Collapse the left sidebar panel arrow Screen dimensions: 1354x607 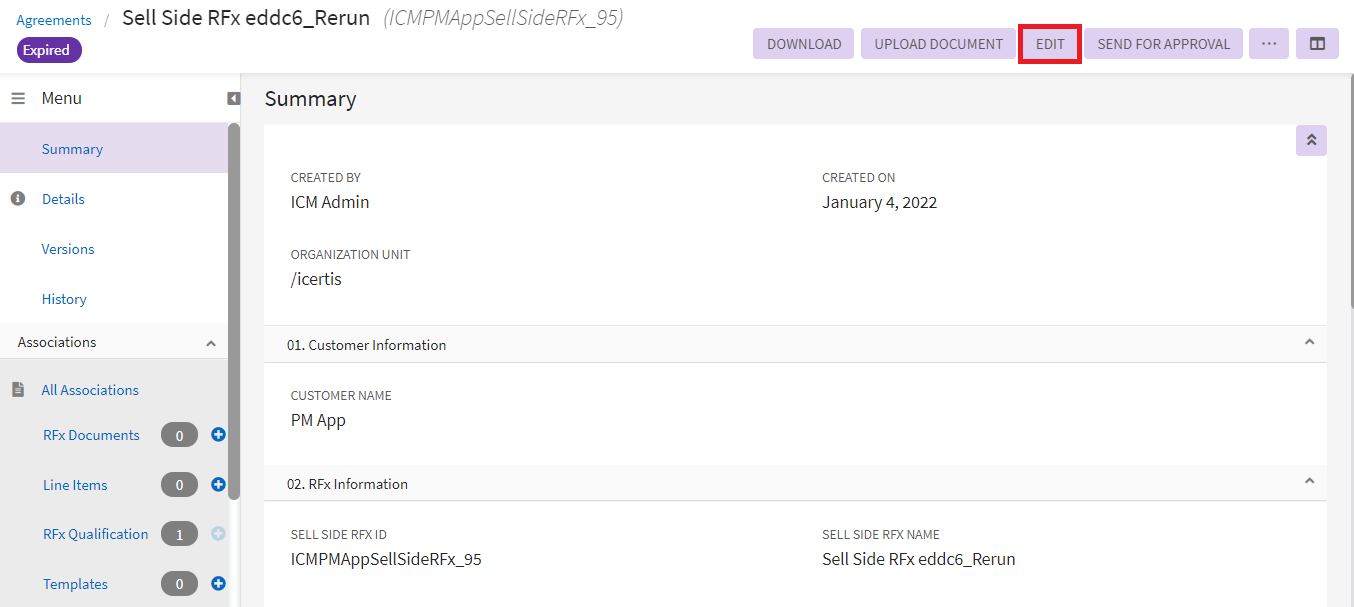(x=233, y=99)
